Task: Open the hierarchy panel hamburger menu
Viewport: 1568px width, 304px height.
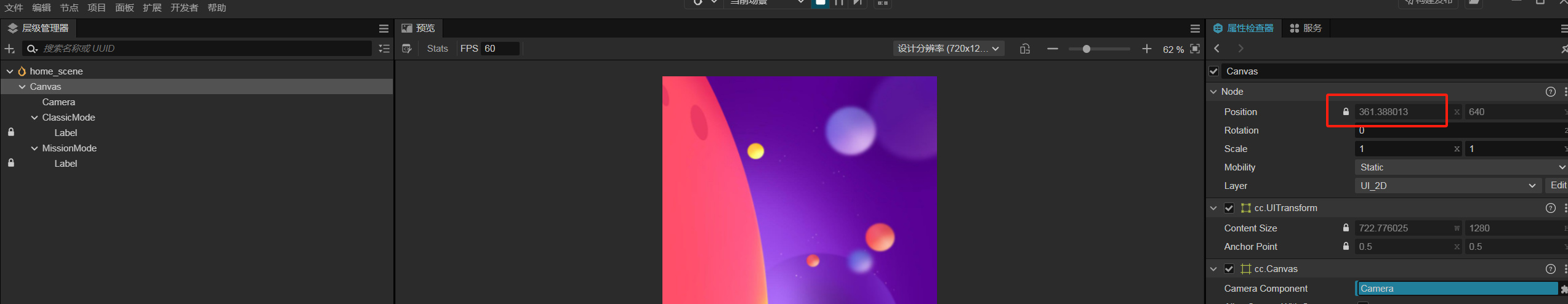Action: click(x=384, y=28)
